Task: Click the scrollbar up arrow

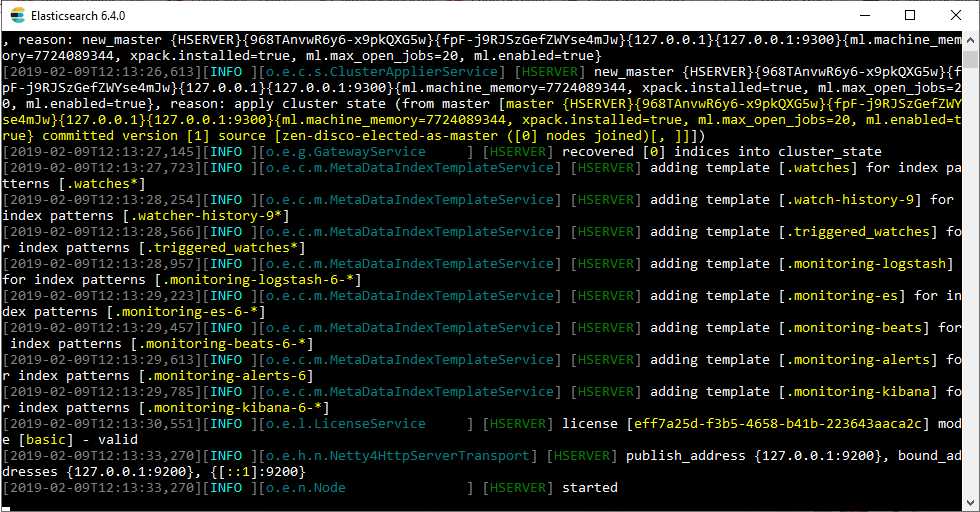Action: 970,40
